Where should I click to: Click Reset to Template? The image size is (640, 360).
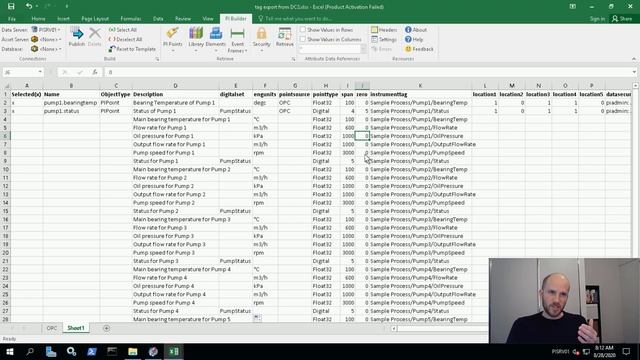click(132, 49)
